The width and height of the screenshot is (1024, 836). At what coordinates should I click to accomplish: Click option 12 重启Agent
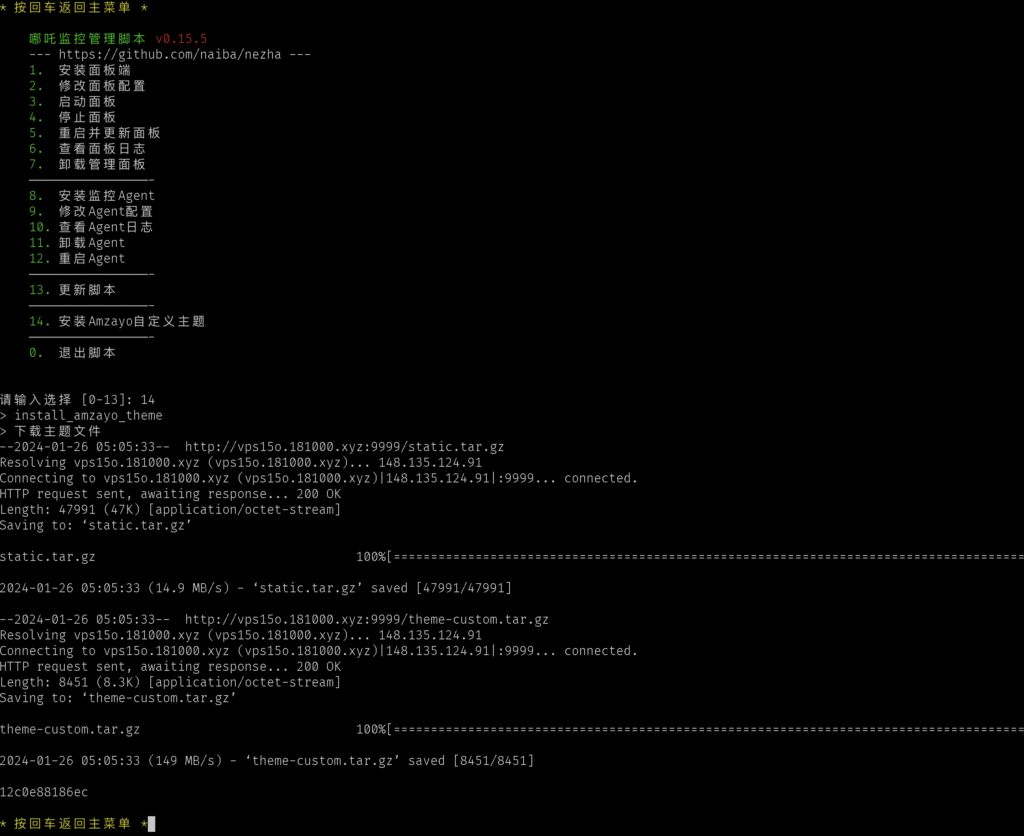tap(91, 259)
